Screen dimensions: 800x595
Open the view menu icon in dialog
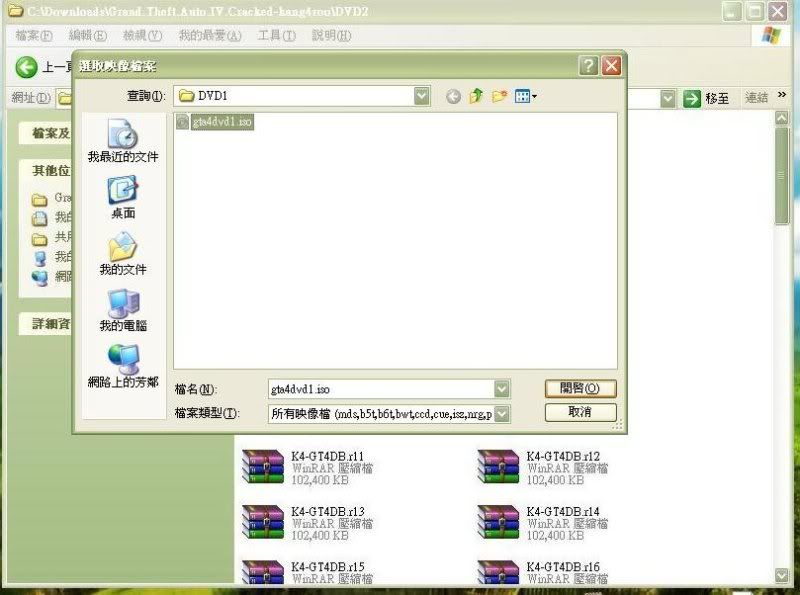coord(526,96)
